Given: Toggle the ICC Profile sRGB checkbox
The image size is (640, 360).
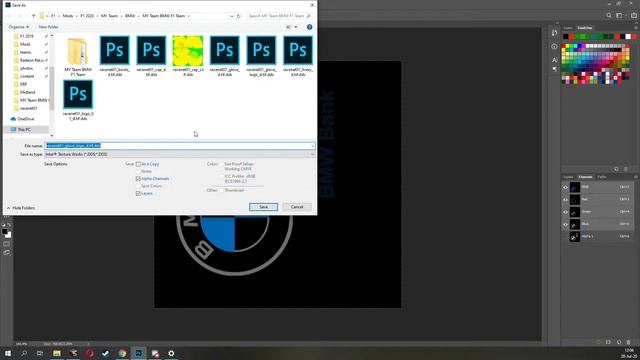Looking at the screenshot, I should click(222, 176).
